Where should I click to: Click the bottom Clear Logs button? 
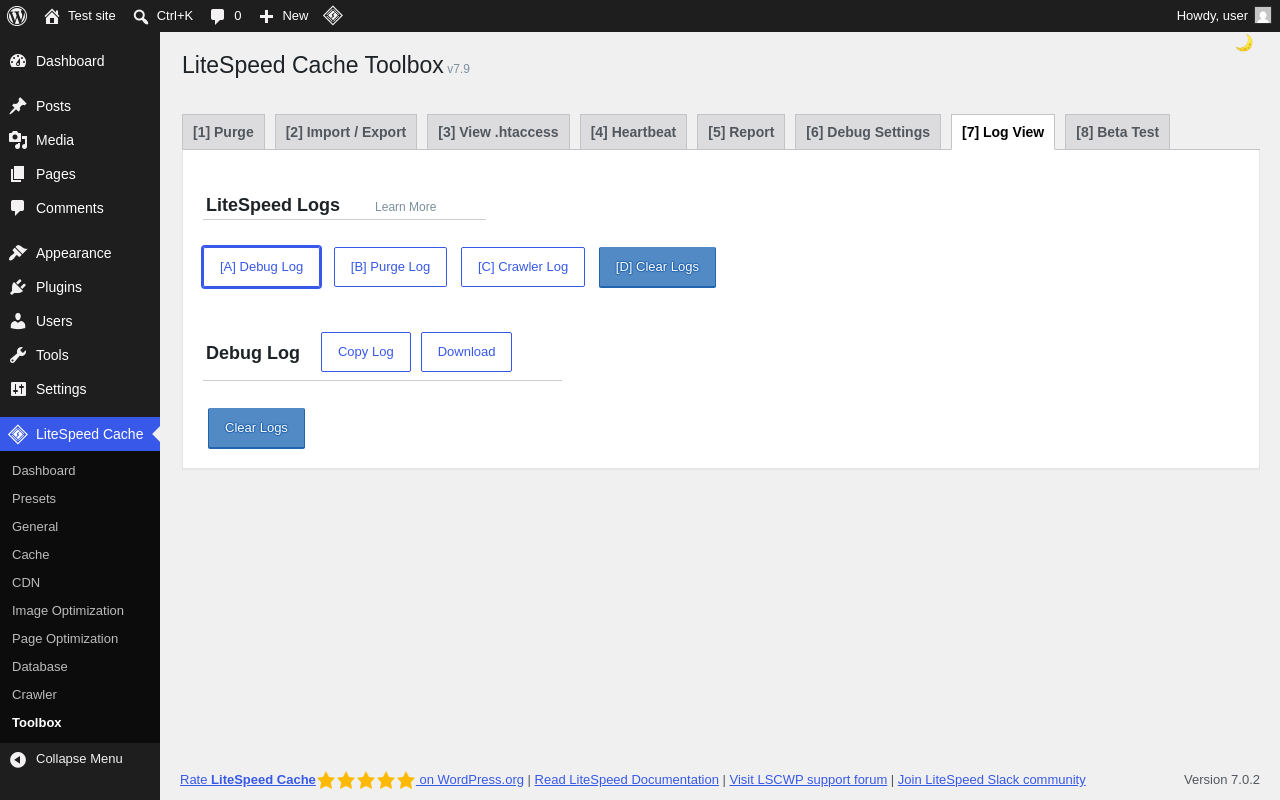point(256,428)
